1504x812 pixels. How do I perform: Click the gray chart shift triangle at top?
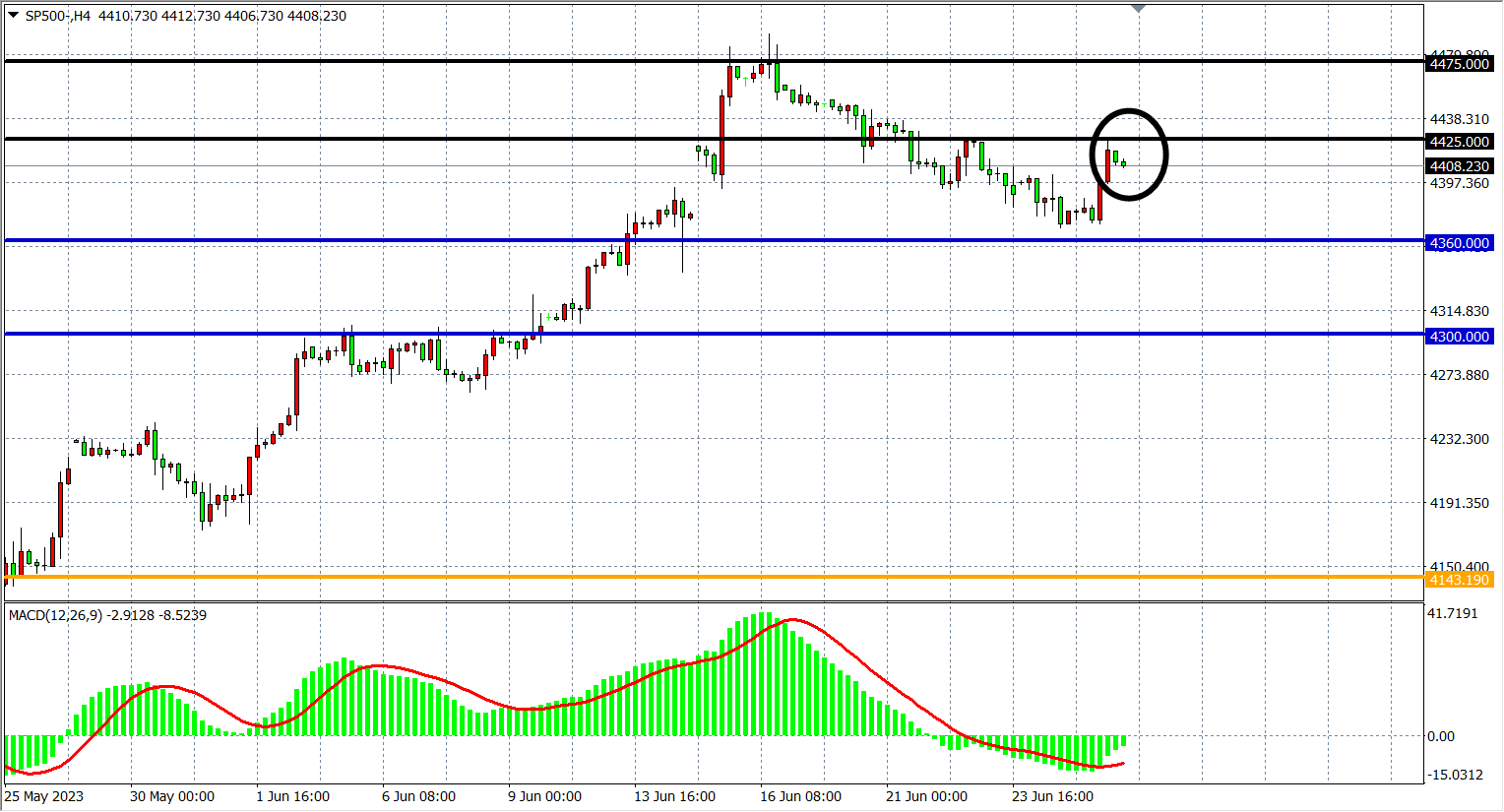click(1138, 9)
